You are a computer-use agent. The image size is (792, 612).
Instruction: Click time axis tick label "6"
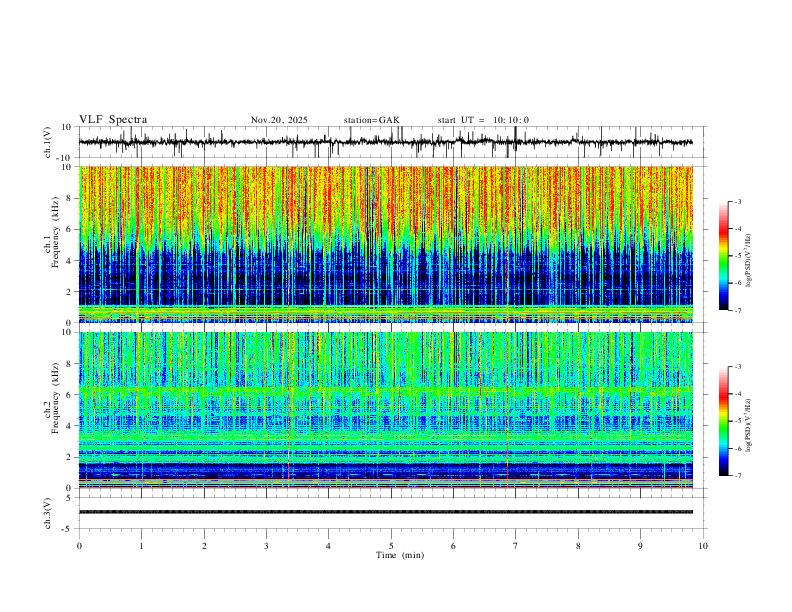[453, 546]
